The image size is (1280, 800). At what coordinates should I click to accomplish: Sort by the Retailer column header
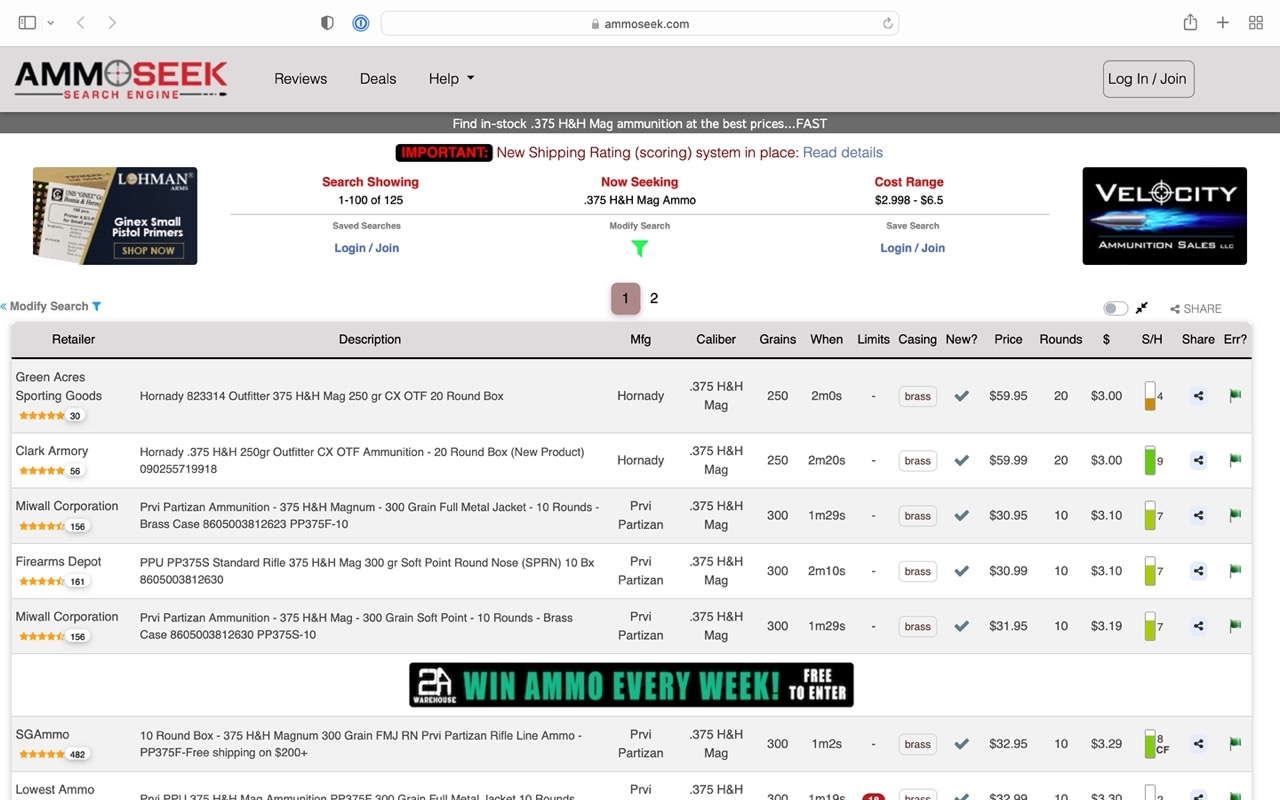(x=73, y=339)
